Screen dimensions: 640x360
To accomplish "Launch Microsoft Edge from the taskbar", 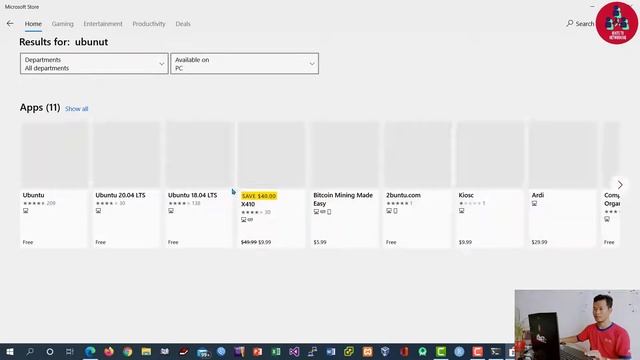I will [x=90, y=351].
